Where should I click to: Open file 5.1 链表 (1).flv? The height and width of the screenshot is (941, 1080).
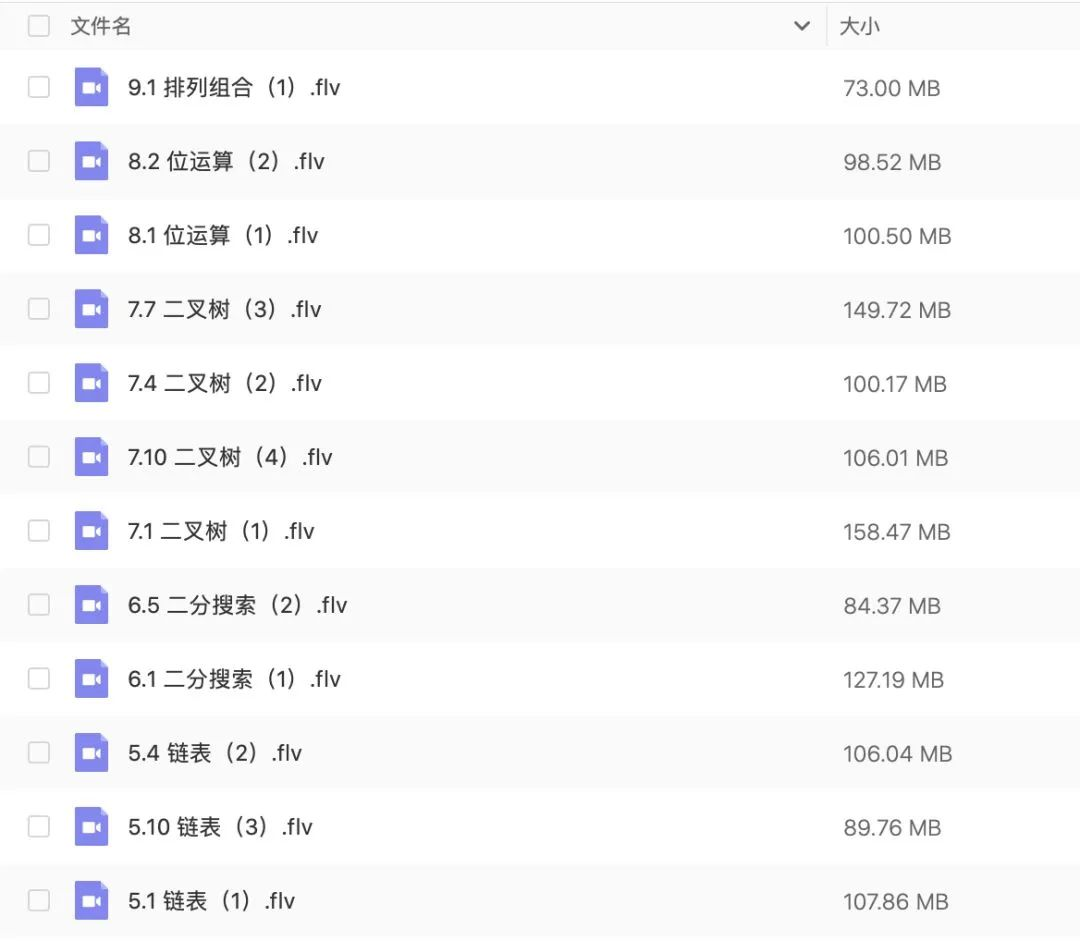211,901
